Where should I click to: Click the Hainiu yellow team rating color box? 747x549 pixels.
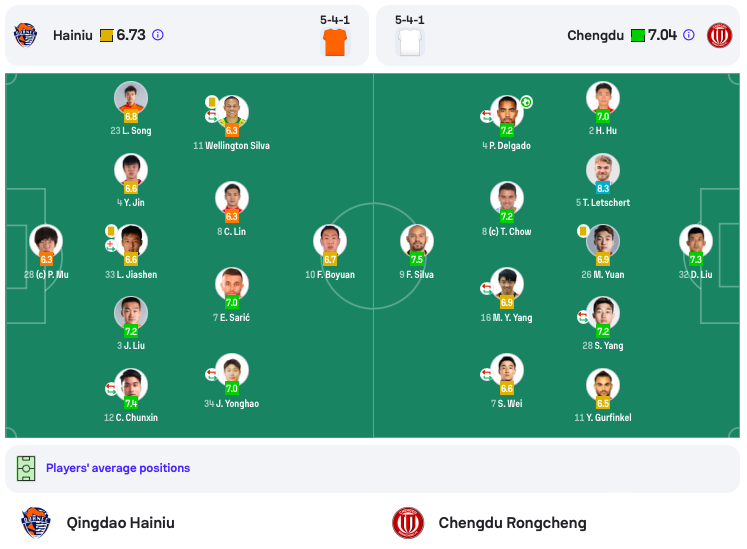tap(106, 35)
